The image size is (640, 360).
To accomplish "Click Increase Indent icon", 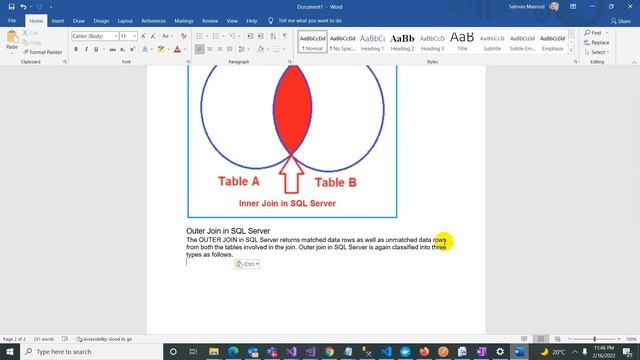I will click(x=261, y=36).
